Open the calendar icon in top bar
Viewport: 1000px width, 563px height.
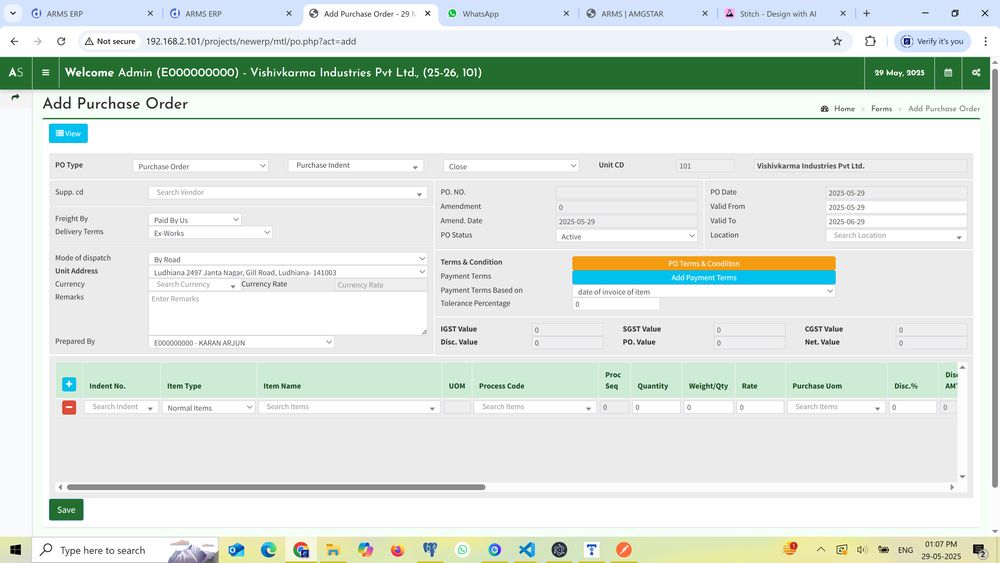pos(948,73)
